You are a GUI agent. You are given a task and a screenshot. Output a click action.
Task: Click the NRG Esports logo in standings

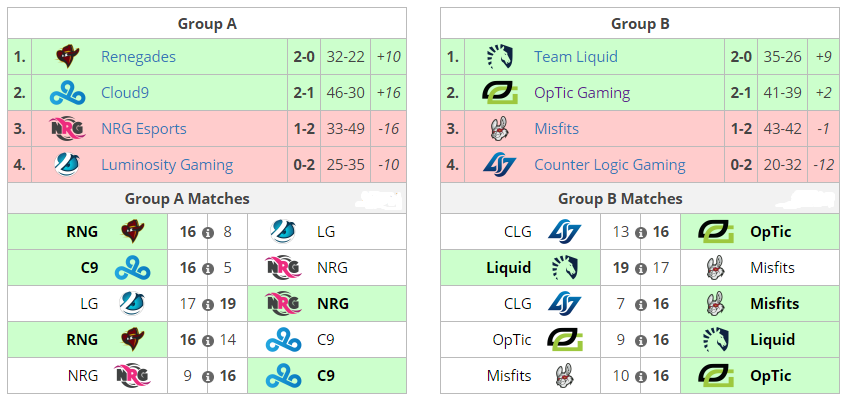pos(67,129)
